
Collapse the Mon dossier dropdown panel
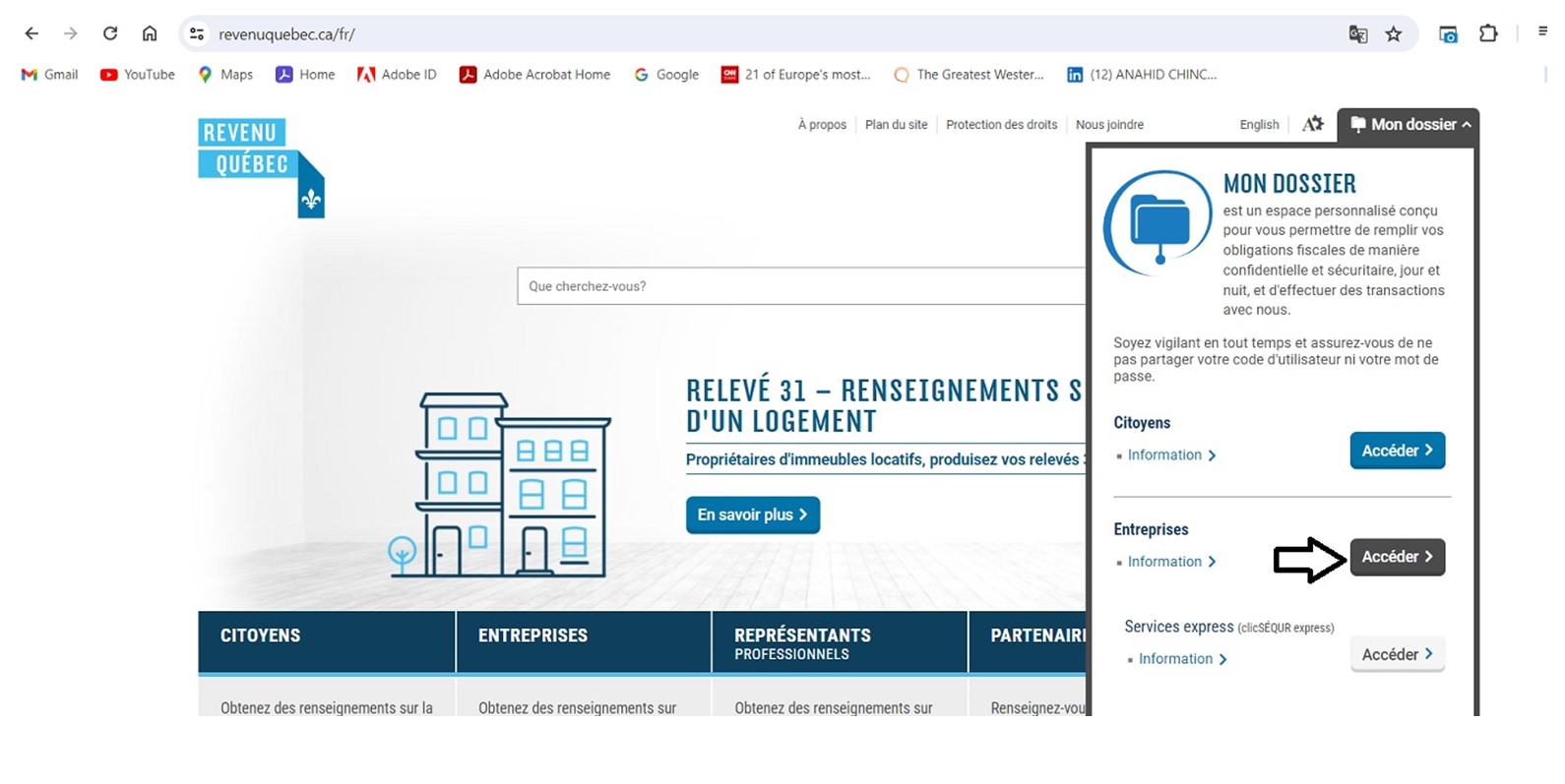coord(1409,125)
